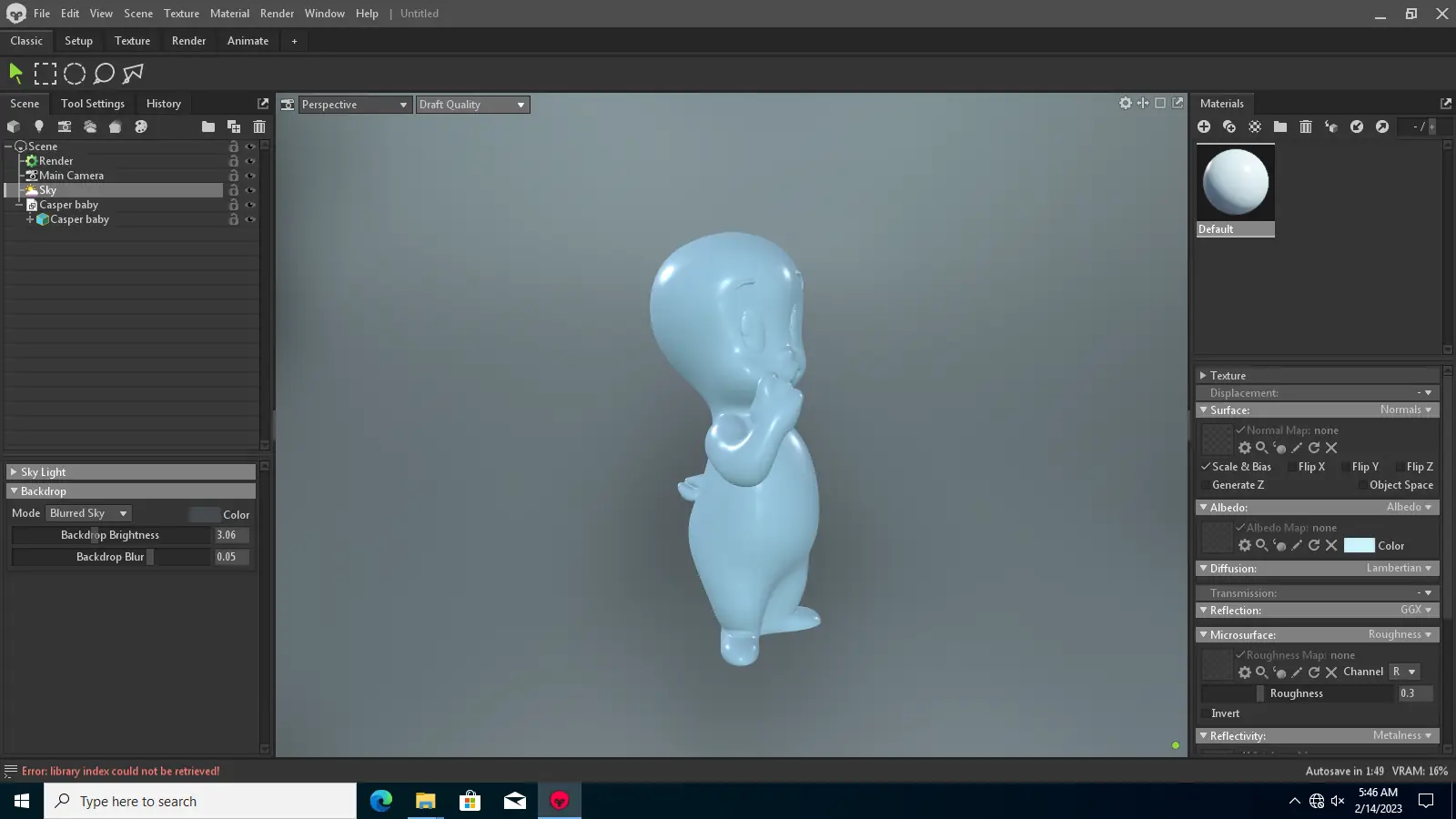Delete the selected scene object
This screenshot has width=1456, height=819.
pyautogui.click(x=259, y=126)
